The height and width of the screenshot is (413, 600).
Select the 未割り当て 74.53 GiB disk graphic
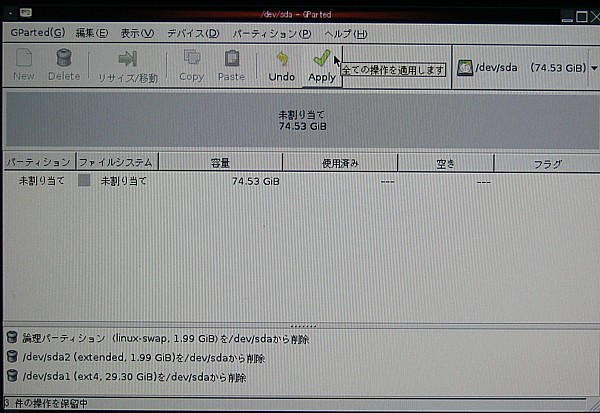tap(302, 121)
